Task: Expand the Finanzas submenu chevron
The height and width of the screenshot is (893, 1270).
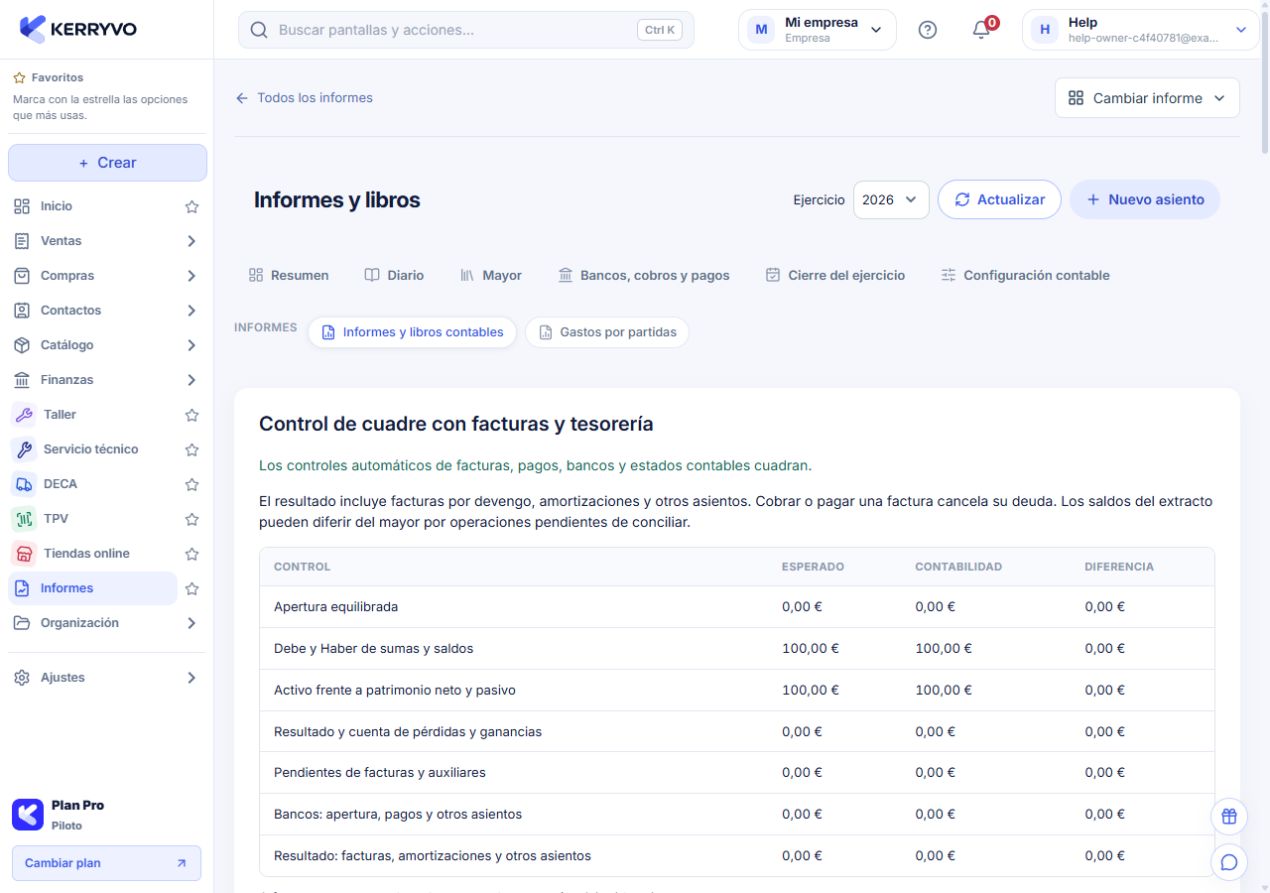Action: tap(191, 380)
